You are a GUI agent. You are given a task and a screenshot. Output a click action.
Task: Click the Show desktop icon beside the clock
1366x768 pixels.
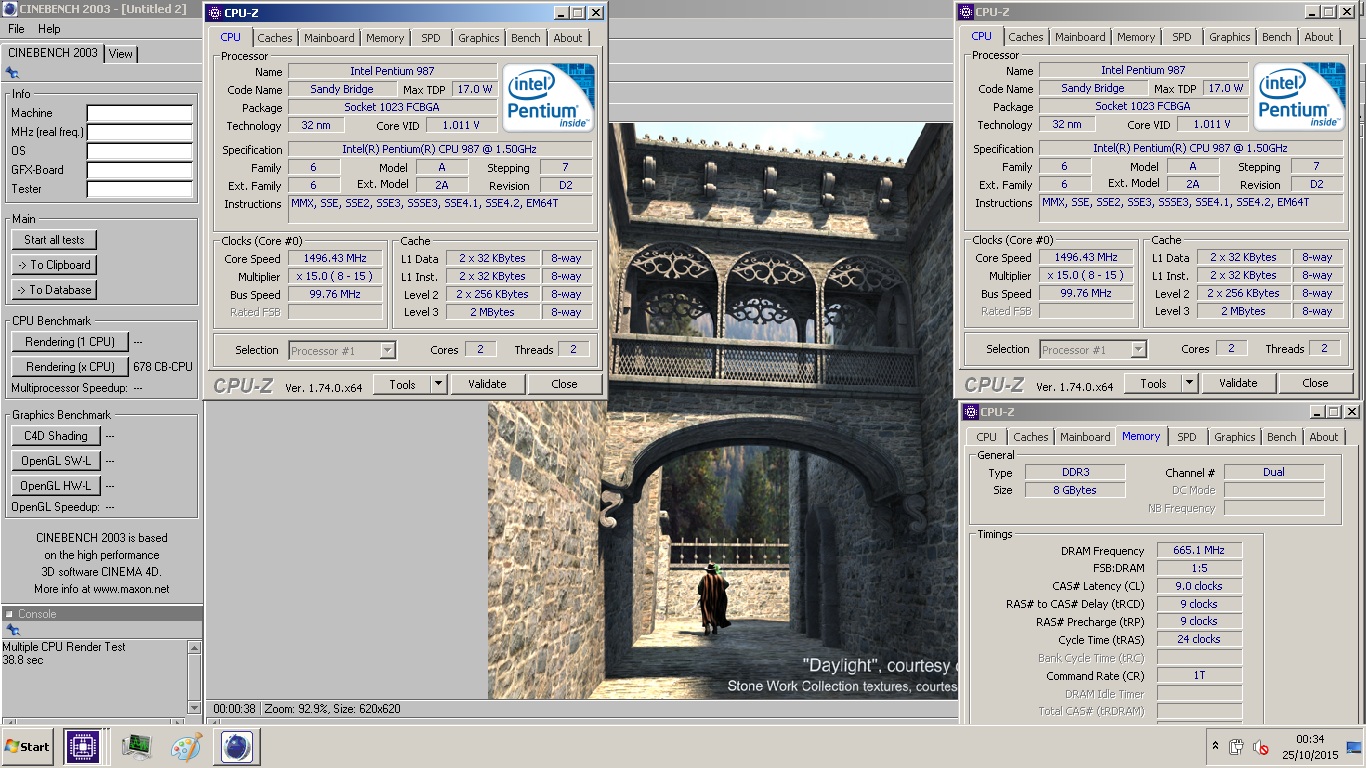pyautogui.click(x=1354, y=747)
